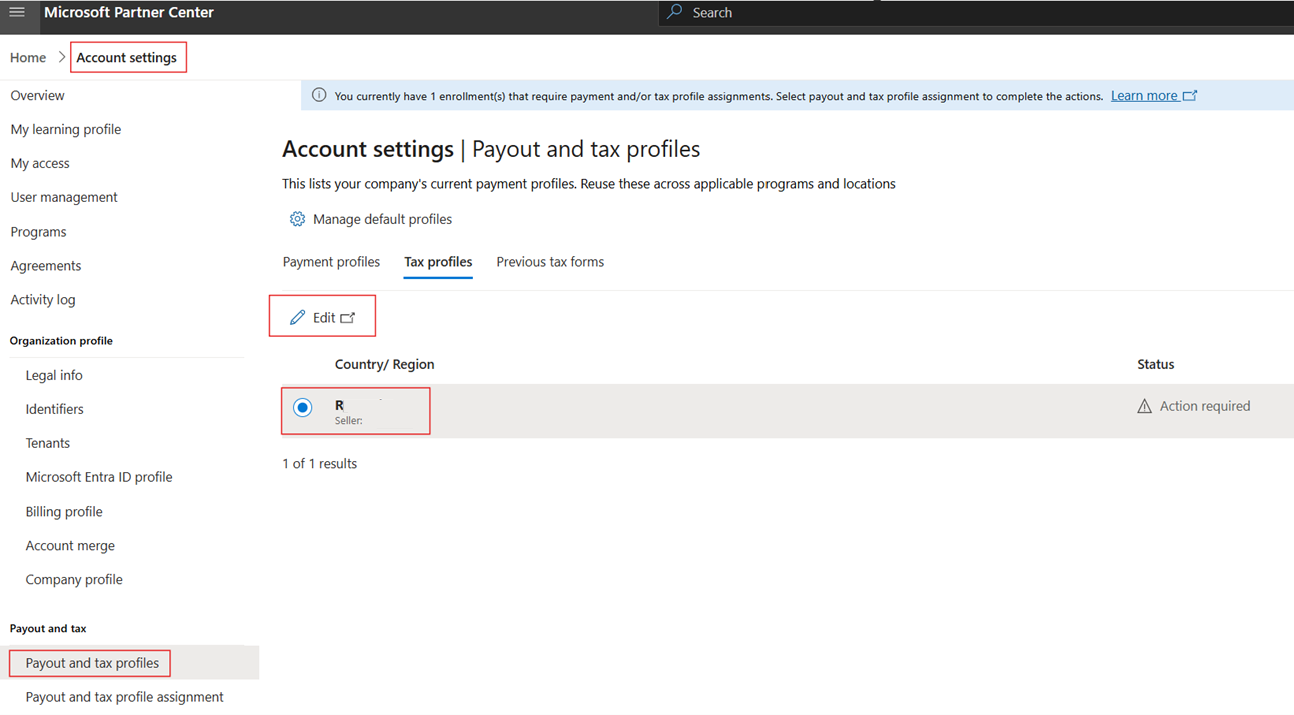Click the gear icon for default profiles
Viewport: 1294px width, 715px height.
tap(297, 219)
